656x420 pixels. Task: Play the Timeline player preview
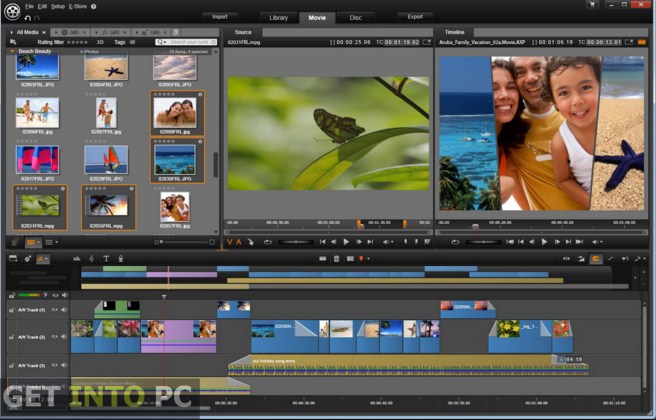(544, 242)
